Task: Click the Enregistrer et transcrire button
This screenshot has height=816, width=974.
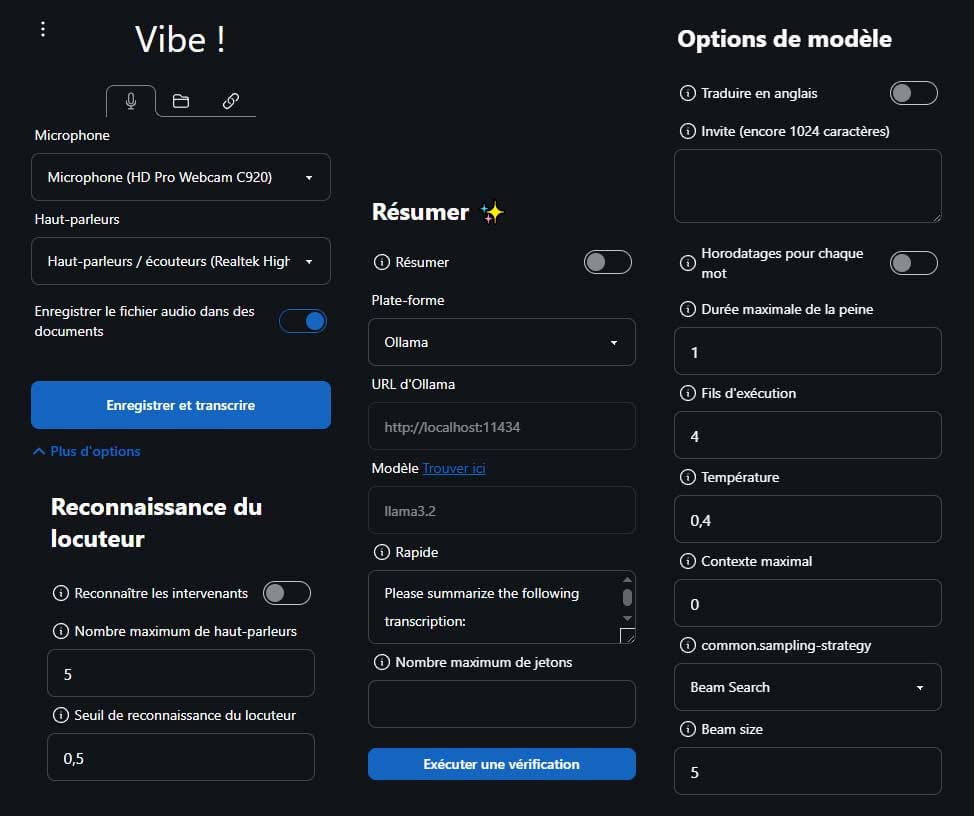Action: point(181,405)
